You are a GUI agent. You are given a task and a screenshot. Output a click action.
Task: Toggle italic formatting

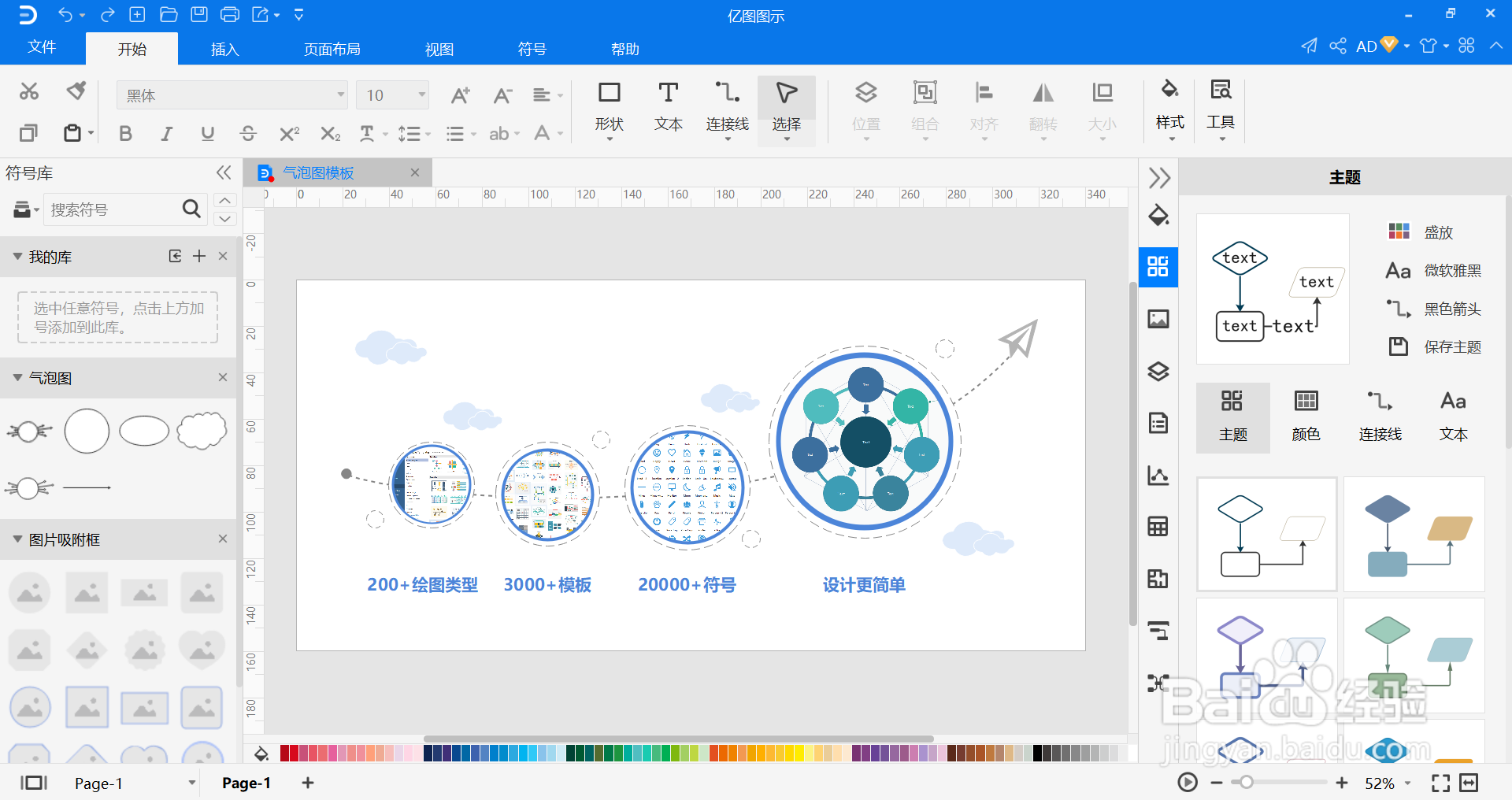point(166,134)
